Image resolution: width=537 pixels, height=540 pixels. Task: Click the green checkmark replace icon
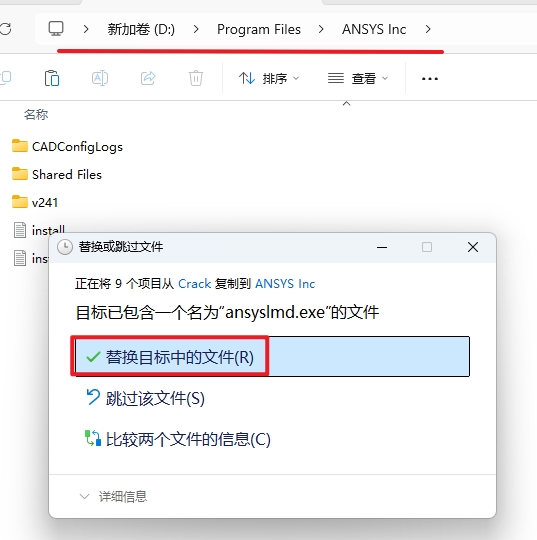(x=93, y=357)
